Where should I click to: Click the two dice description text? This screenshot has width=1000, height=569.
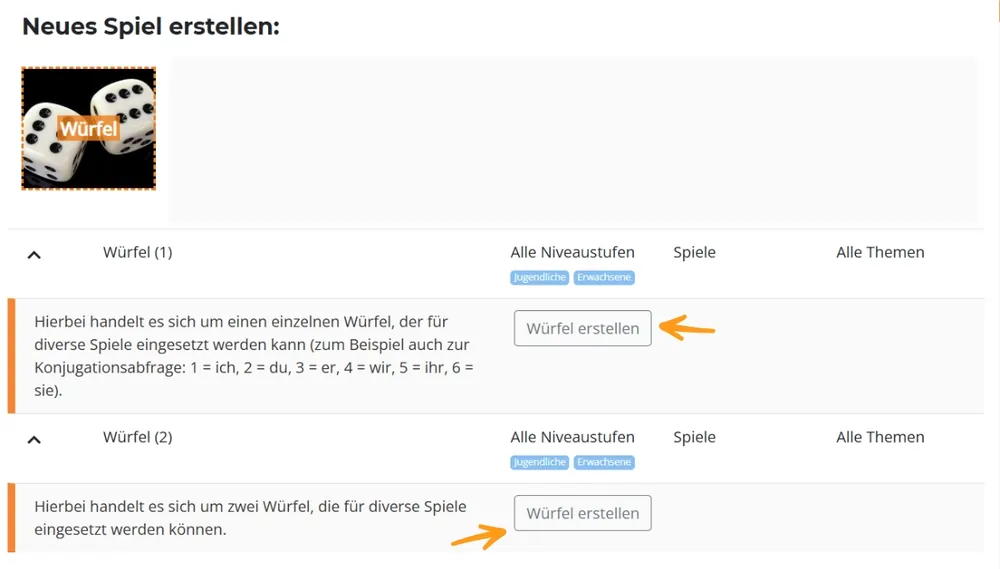click(250, 518)
